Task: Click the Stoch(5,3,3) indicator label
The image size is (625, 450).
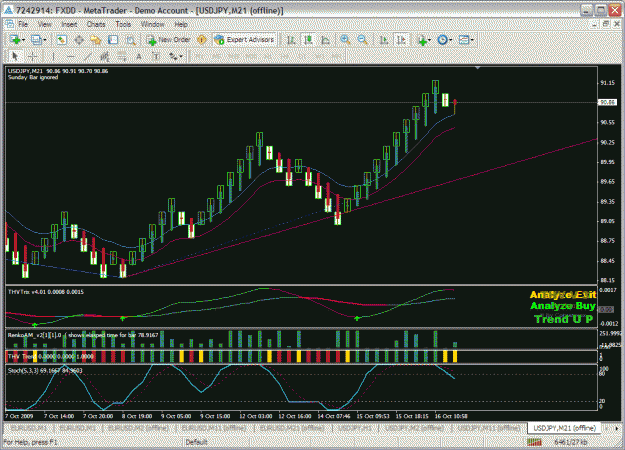Action: pos(45,371)
